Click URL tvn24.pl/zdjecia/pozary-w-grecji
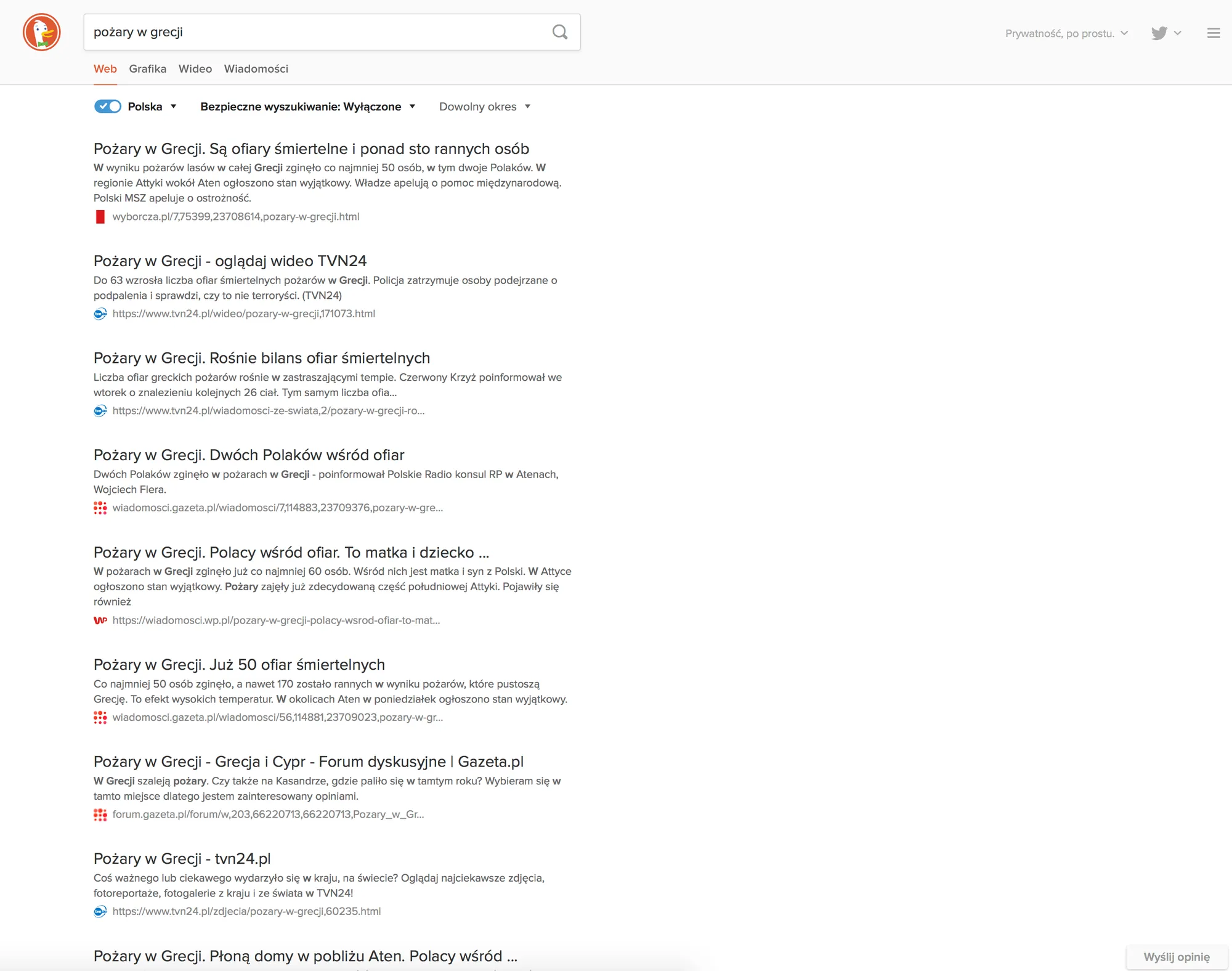 pyautogui.click(x=246, y=911)
